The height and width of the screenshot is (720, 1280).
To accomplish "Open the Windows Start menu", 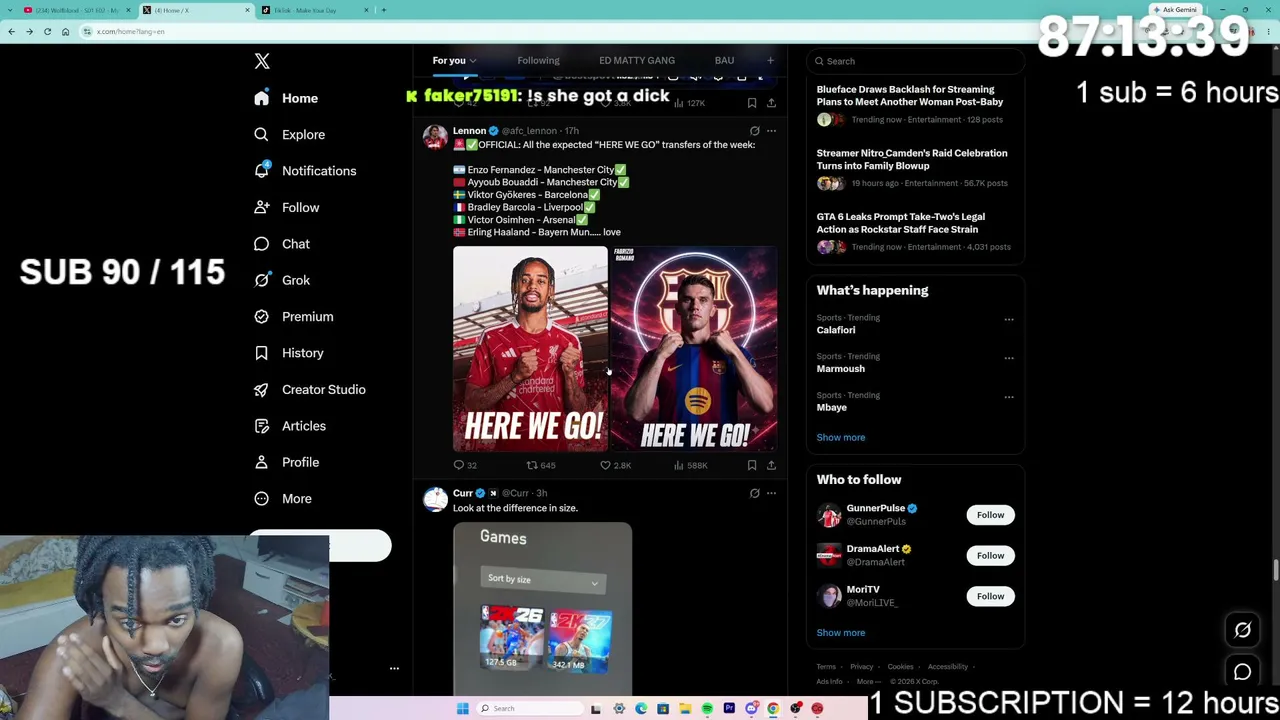I will pyautogui.click(x=462, y=709).
